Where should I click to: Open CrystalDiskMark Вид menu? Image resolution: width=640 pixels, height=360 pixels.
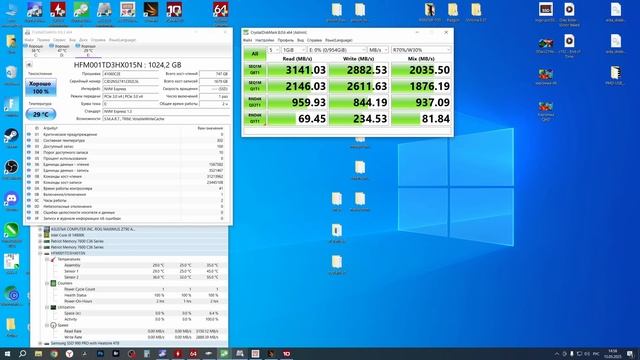[300, 40]
